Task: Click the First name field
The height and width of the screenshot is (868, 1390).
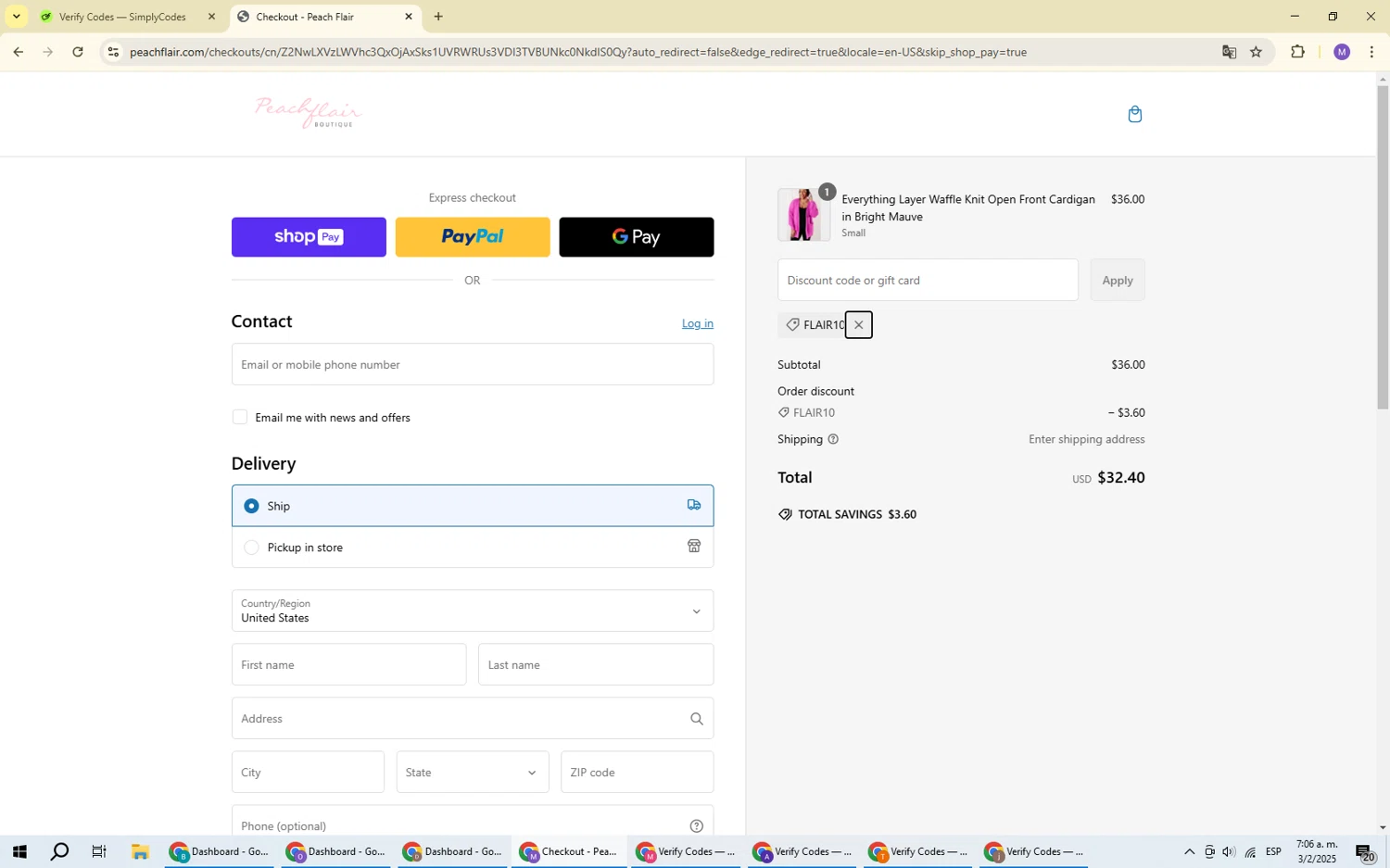Action: coord(348,664)
